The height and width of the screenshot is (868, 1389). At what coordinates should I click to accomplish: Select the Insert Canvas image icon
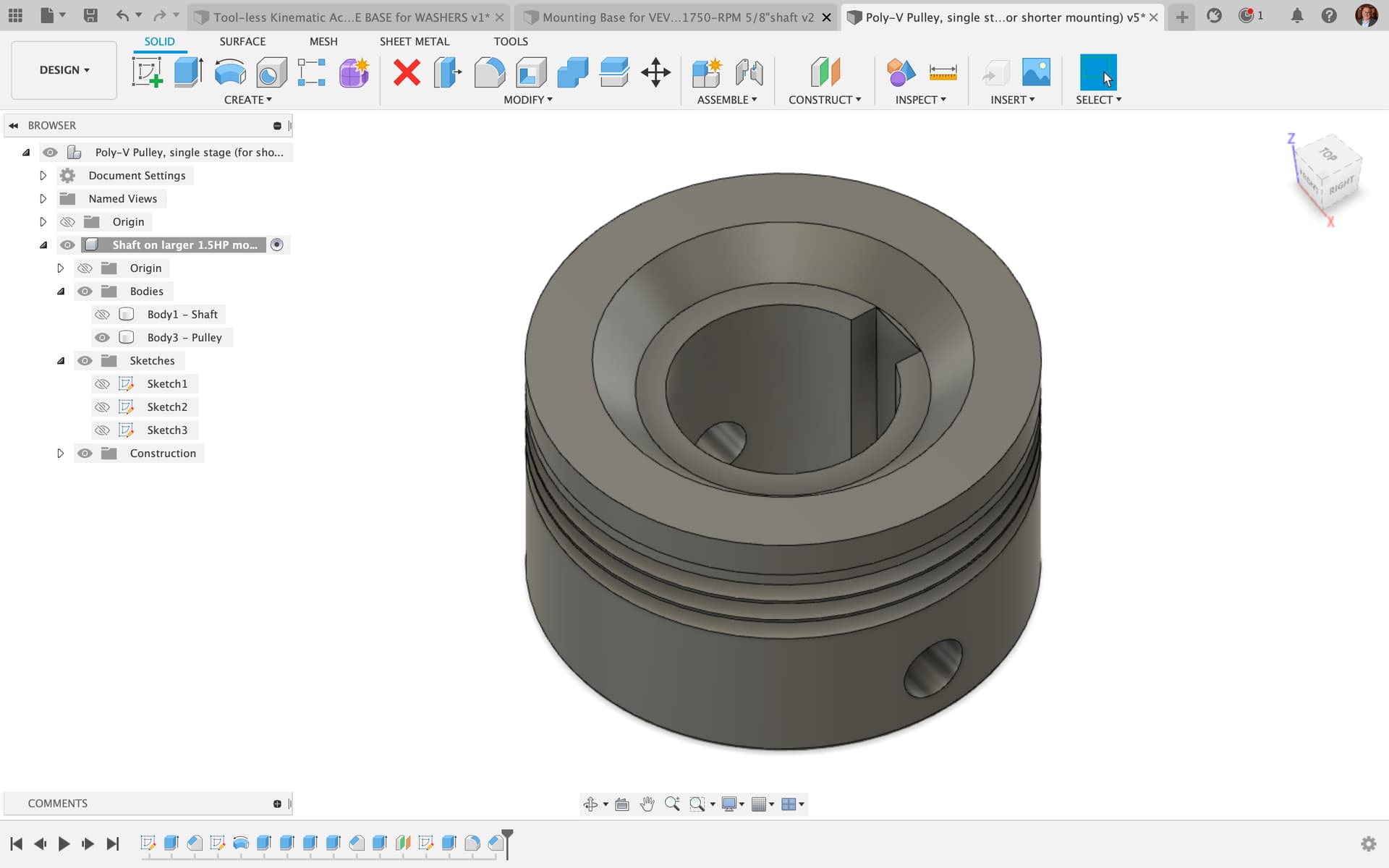click(x=1036, y=72)
